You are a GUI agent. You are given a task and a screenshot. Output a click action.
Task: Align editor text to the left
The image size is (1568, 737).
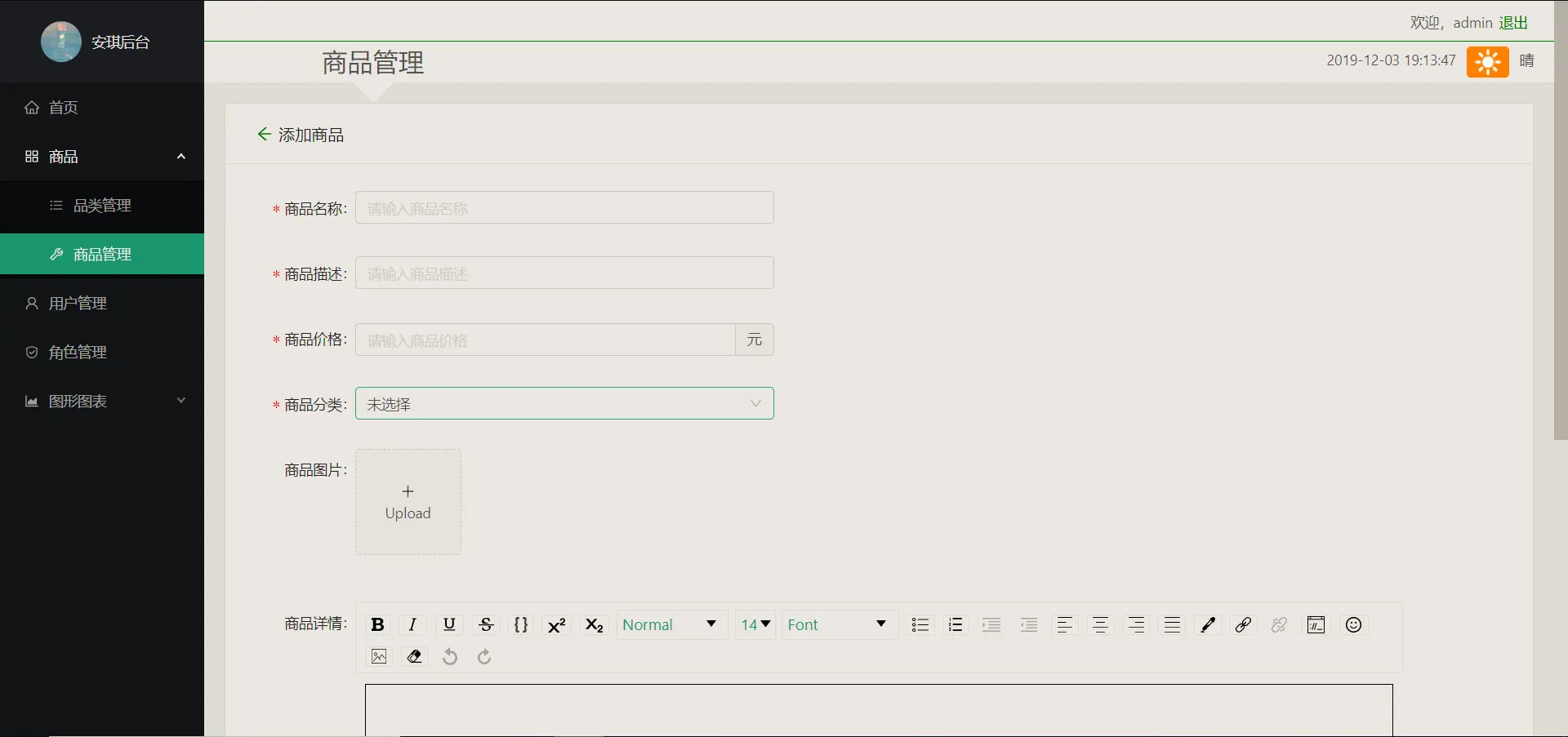[1064, 624]
